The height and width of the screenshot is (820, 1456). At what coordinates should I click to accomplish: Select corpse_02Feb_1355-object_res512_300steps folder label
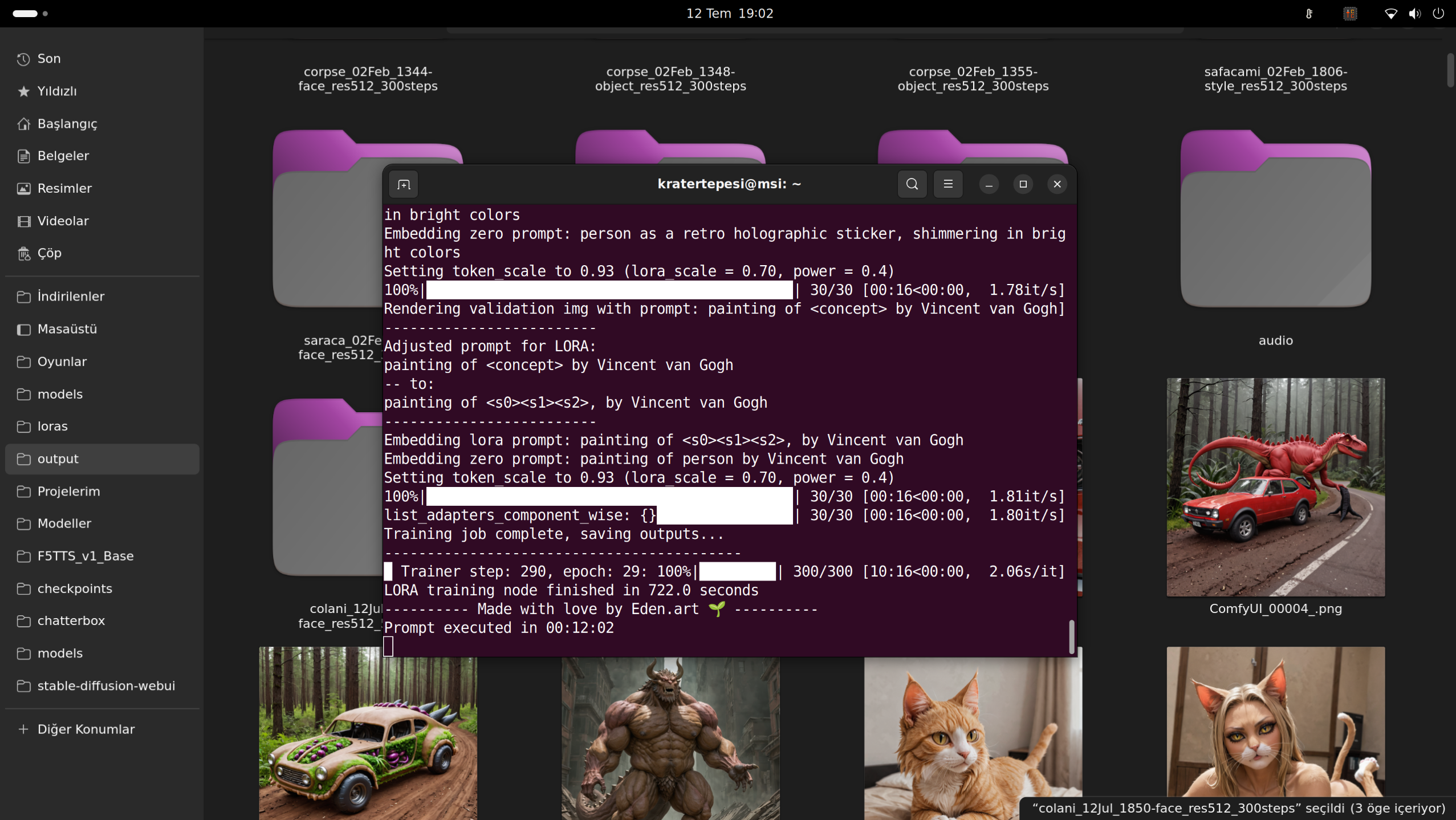pos(973,79)
